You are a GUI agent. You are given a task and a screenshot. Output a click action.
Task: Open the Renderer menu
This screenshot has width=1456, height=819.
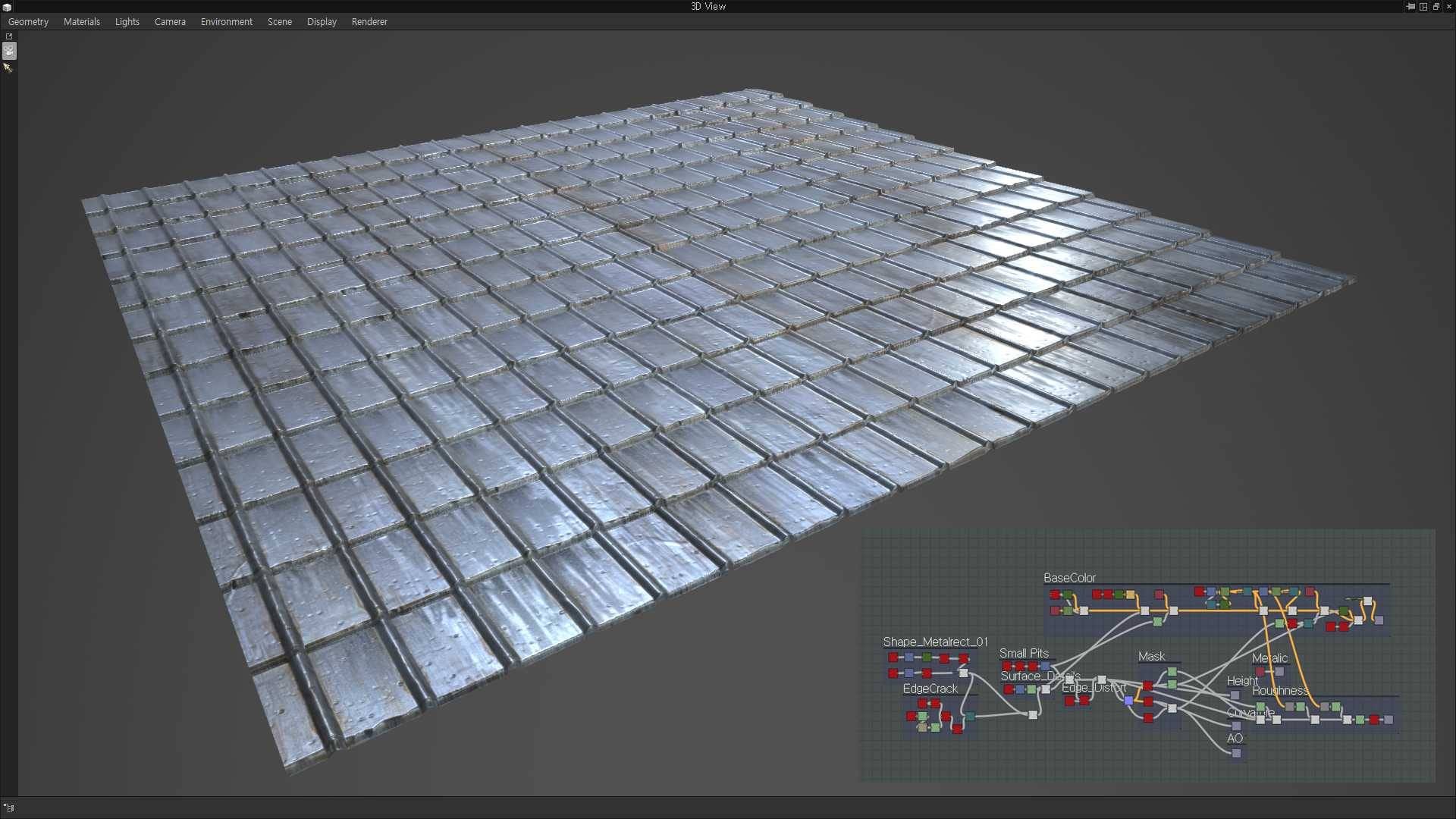click(369, 22)
